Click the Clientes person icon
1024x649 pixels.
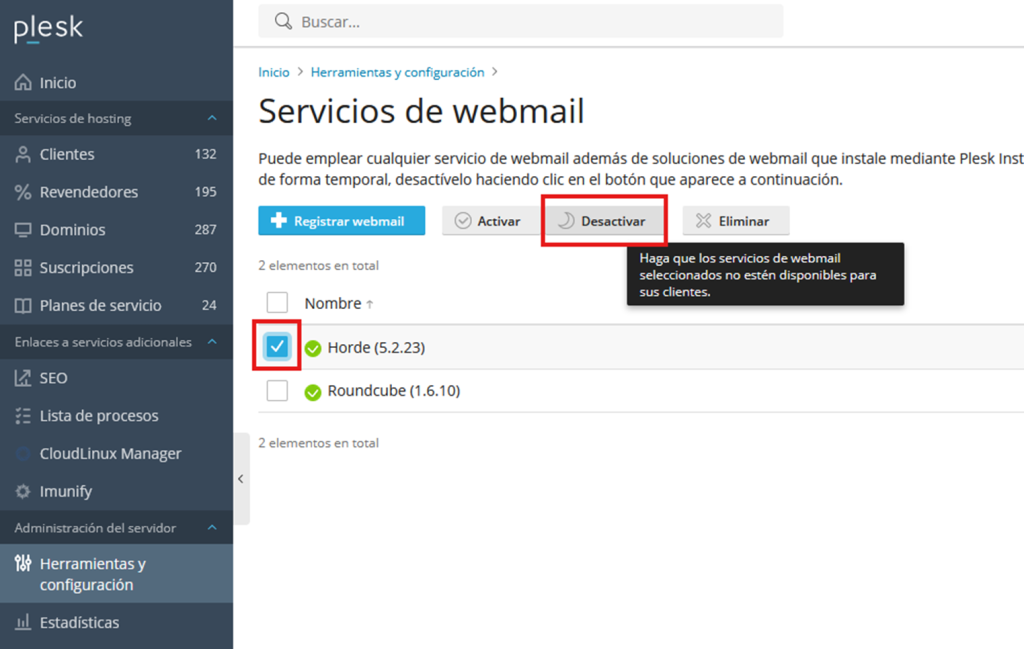coord(23,154)
